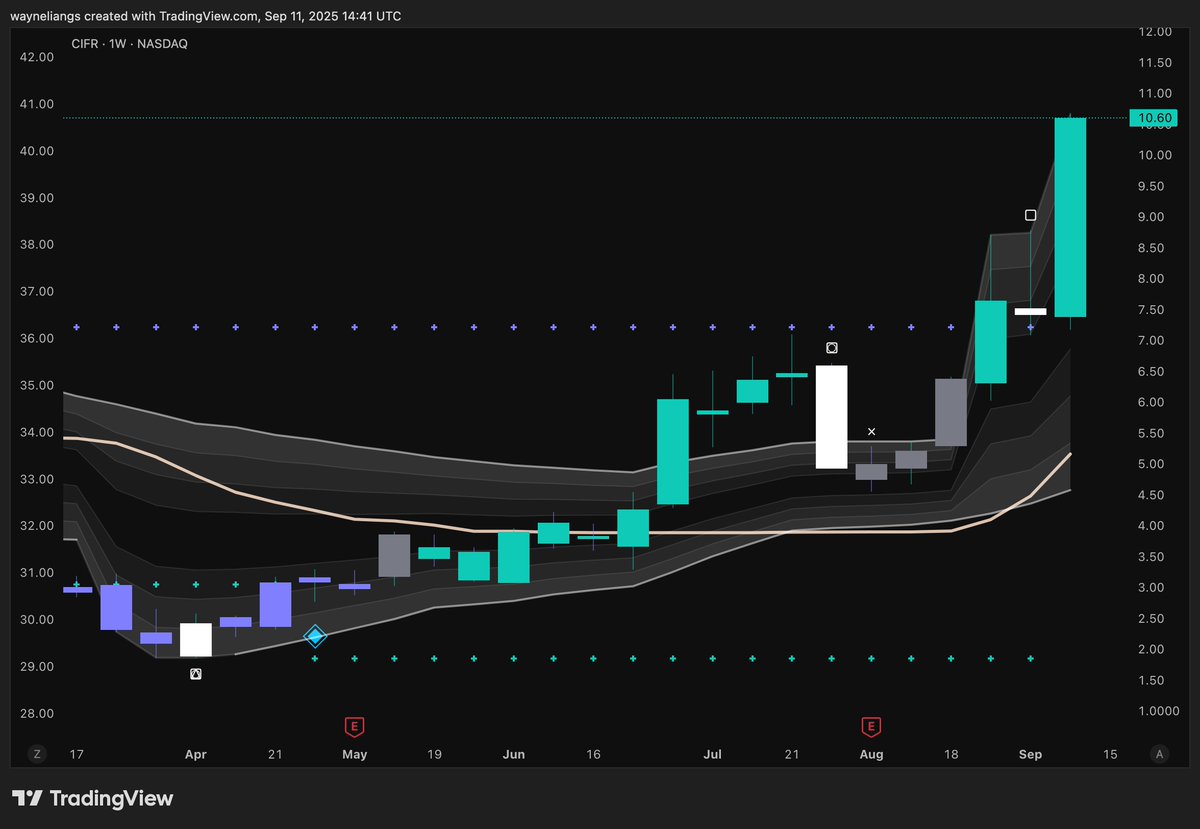This screenshot has height=829, width=1200.
Task: Open the earnings E marker near May
Action: (x=353, y=726)
